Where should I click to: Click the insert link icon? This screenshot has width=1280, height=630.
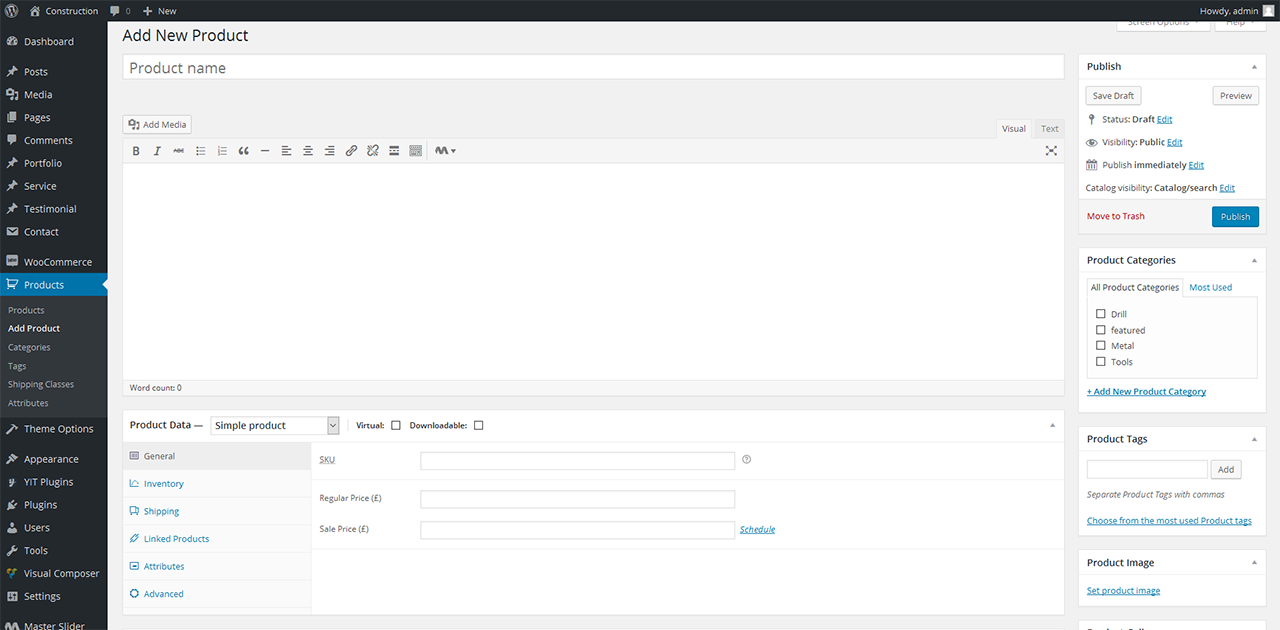click(x=351, y=151)
